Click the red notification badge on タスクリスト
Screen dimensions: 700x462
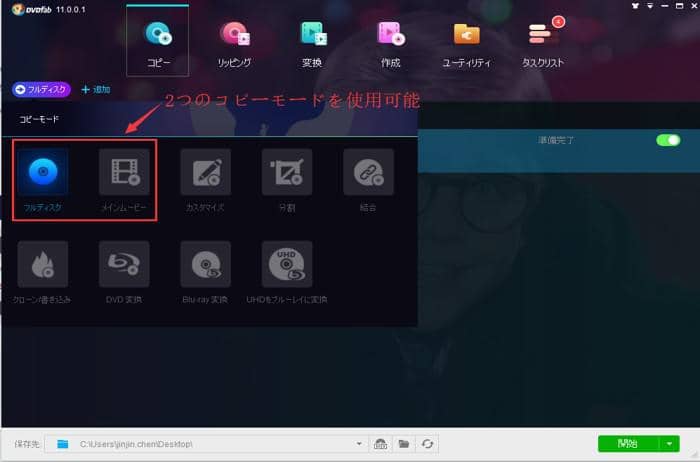pyautogui.click(x=558, y=21)
